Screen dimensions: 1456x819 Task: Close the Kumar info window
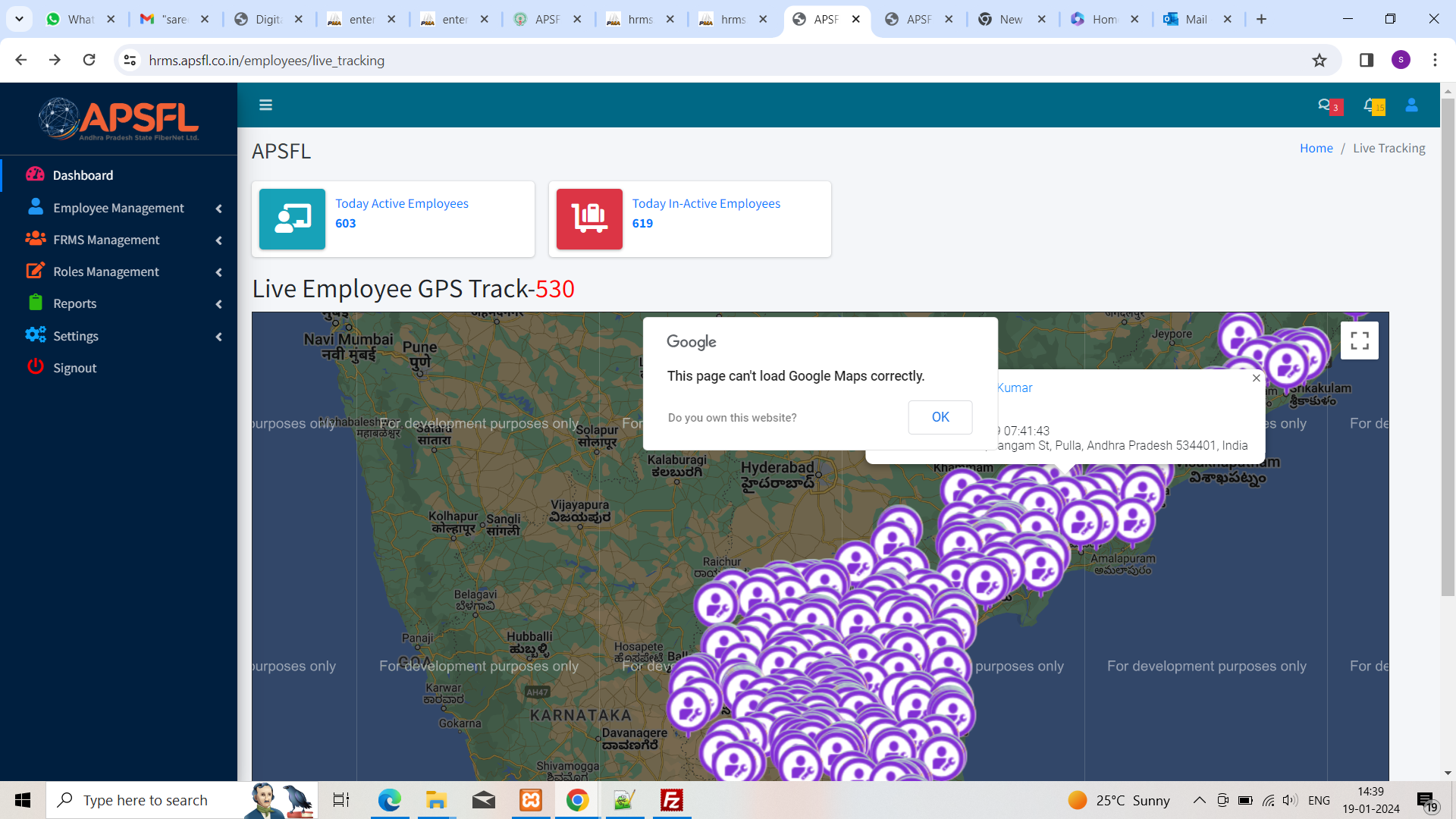[1256, 378]
